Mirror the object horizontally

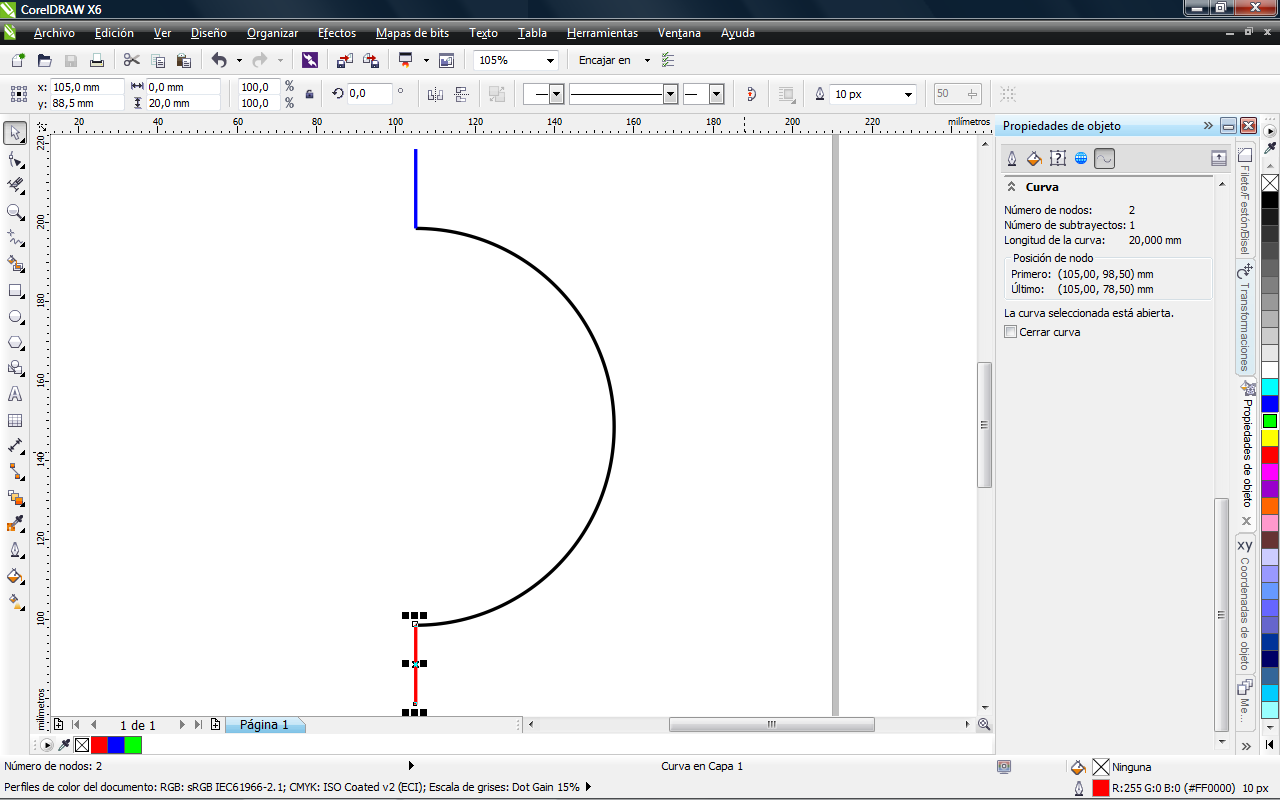[435, 94]
